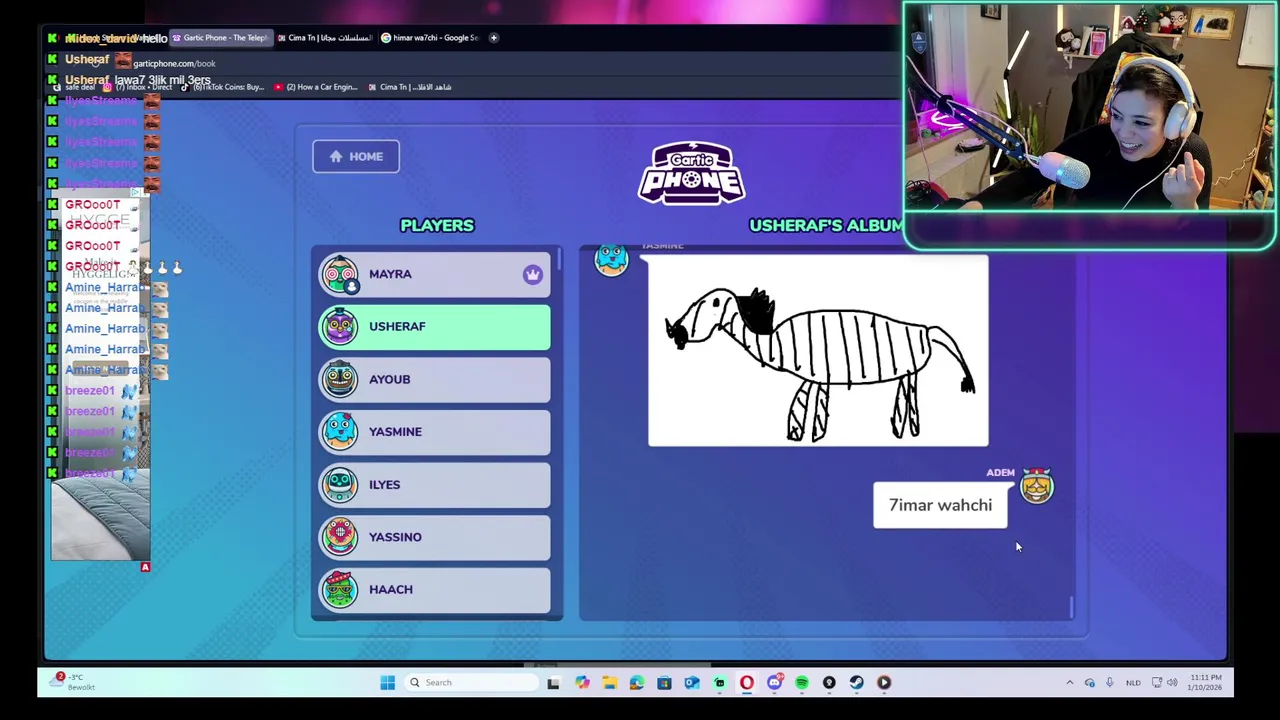Viewport: 1280px width, 720px height.
Task: Click the HOME button
Action: 356,156
